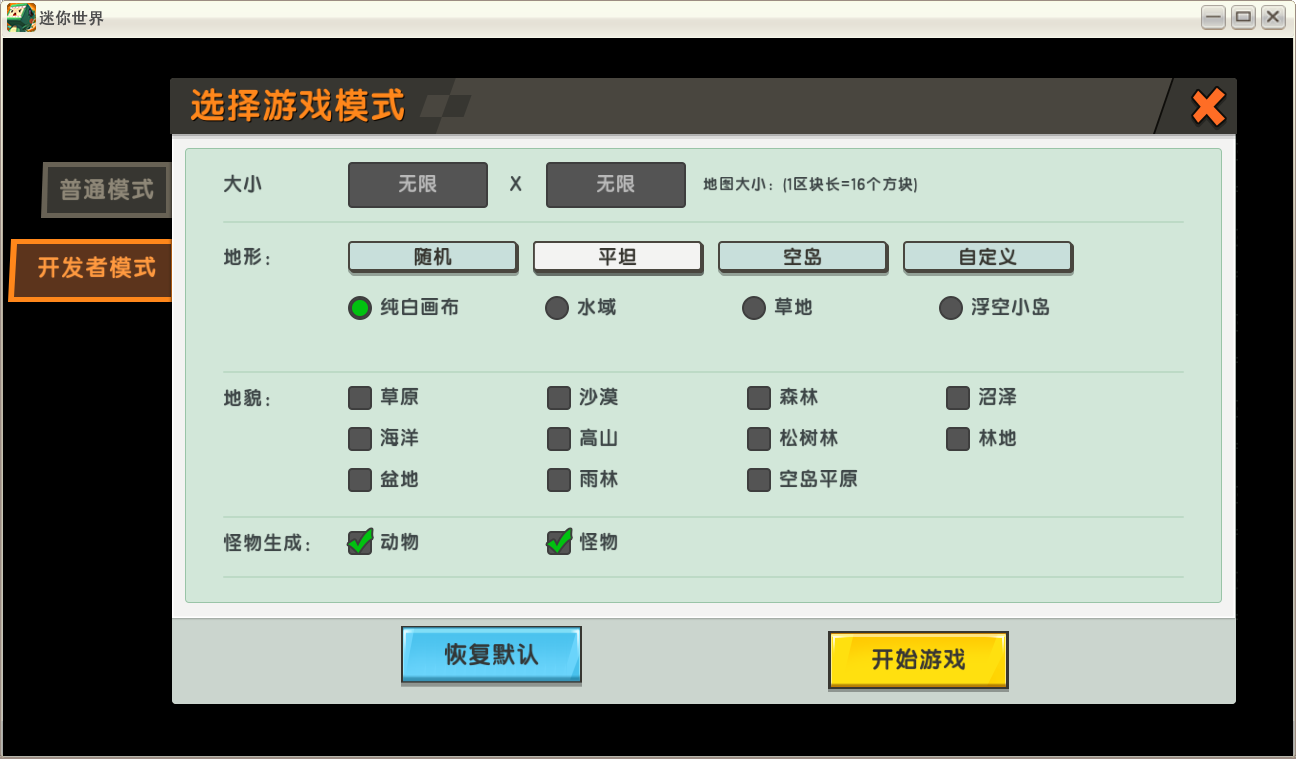This screenshot has width=1296, height=759.
Task: Tick the 盆地 biome checkbox
Action: (x=360, y=480)
